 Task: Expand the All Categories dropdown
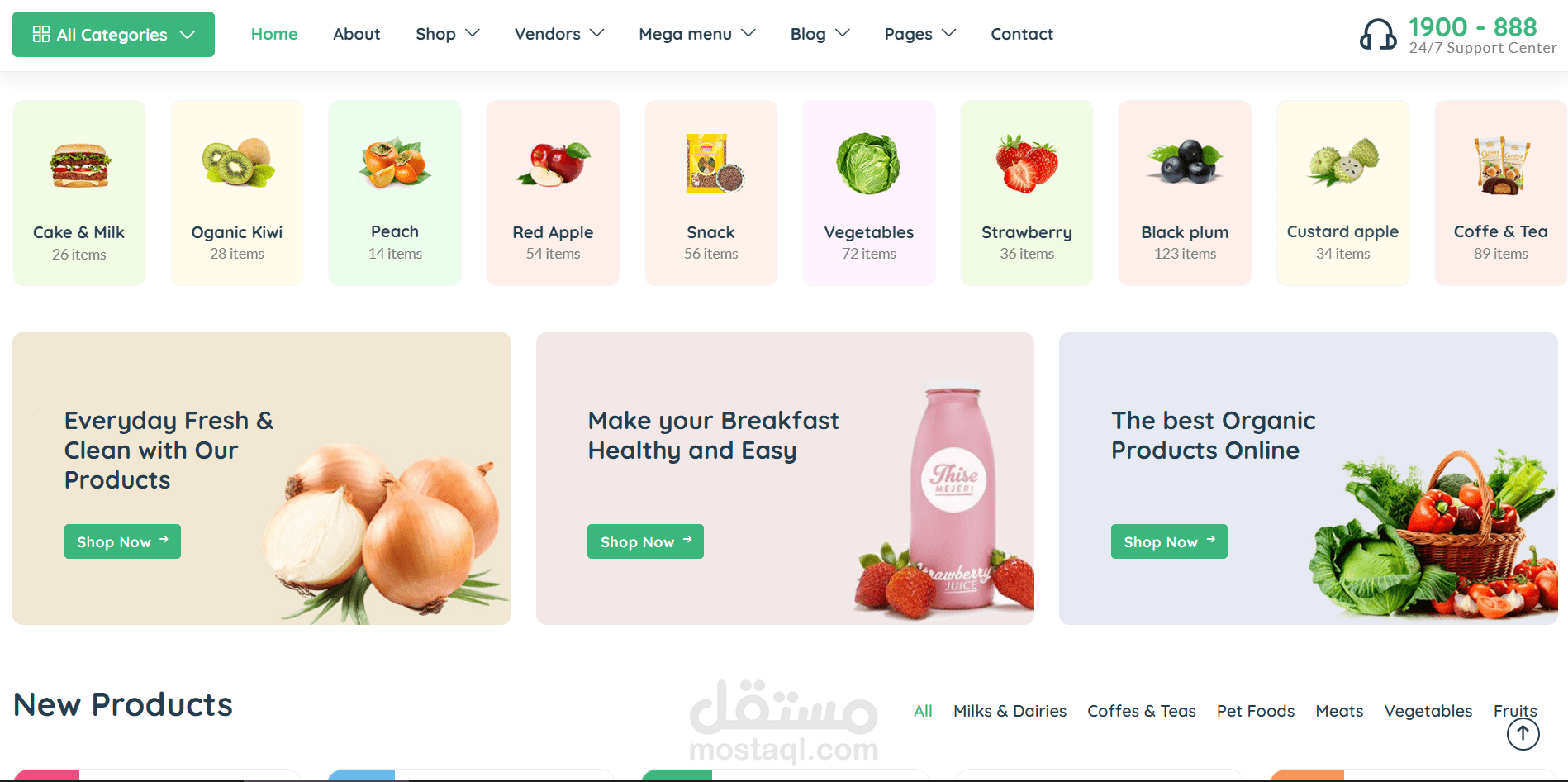tap(113, 34)
